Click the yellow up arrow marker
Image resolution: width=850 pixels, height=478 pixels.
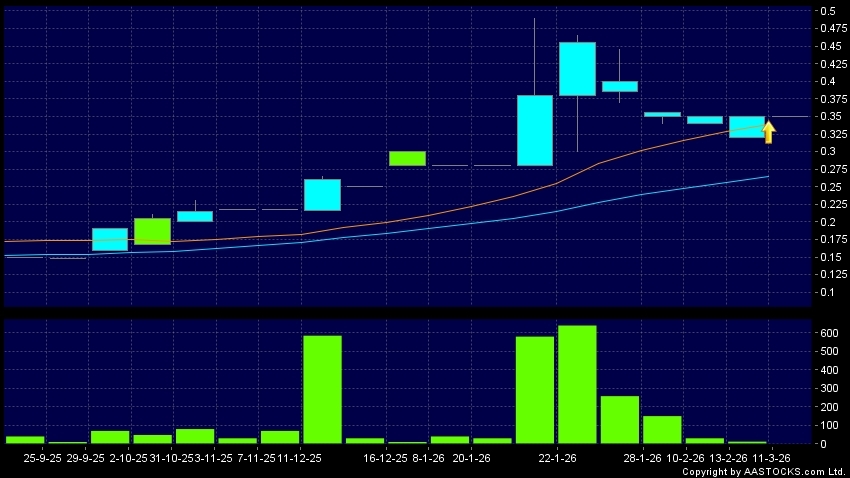[769, 132]
